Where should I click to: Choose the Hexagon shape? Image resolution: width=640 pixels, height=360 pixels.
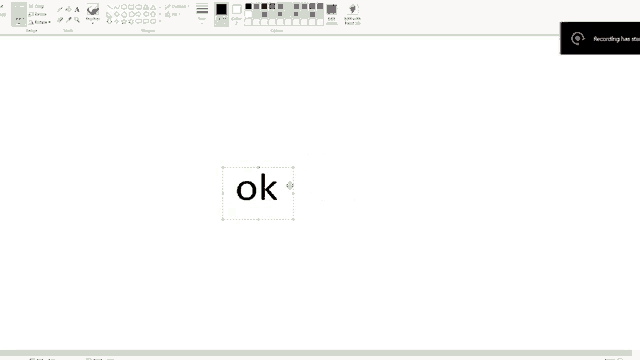click(x=131, y=14)
